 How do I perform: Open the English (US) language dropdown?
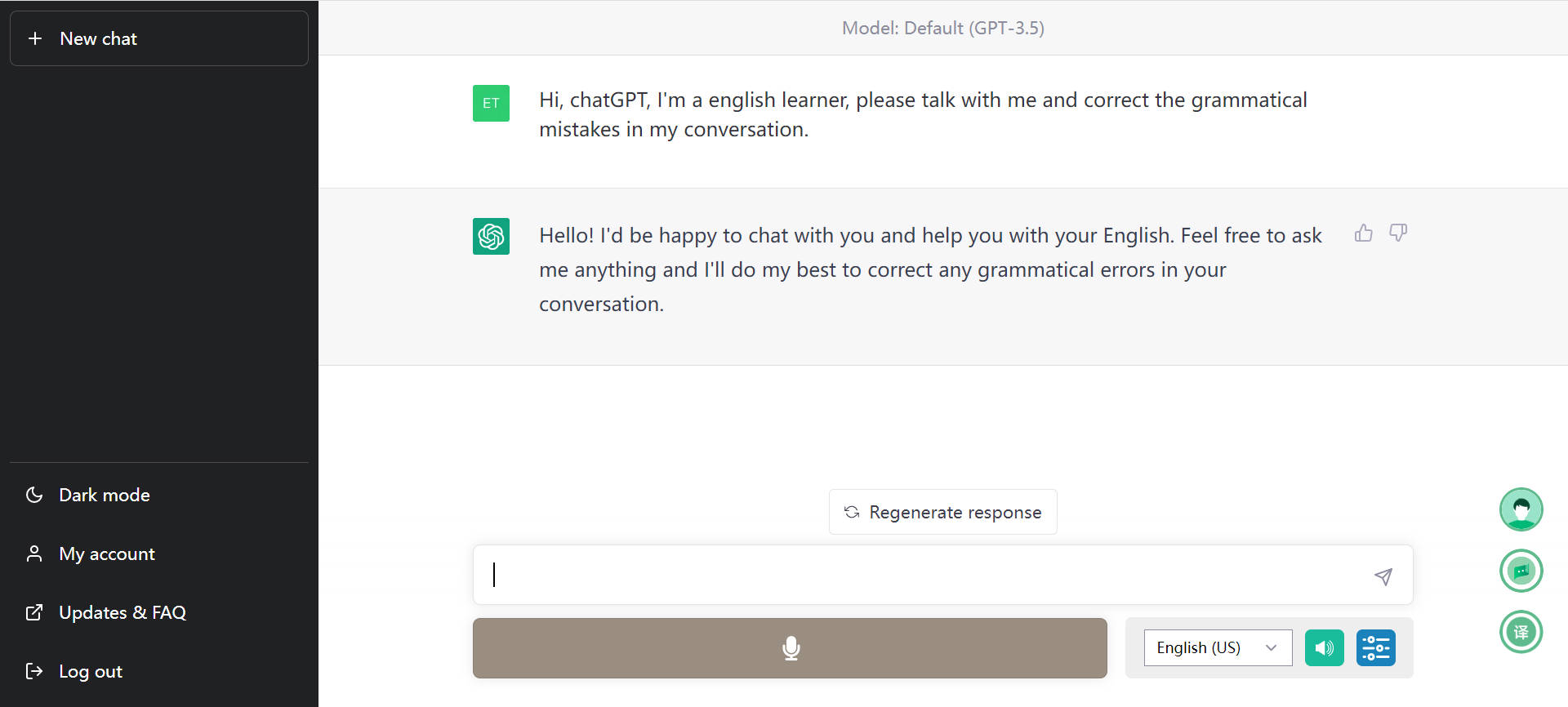click(1218, 648)
